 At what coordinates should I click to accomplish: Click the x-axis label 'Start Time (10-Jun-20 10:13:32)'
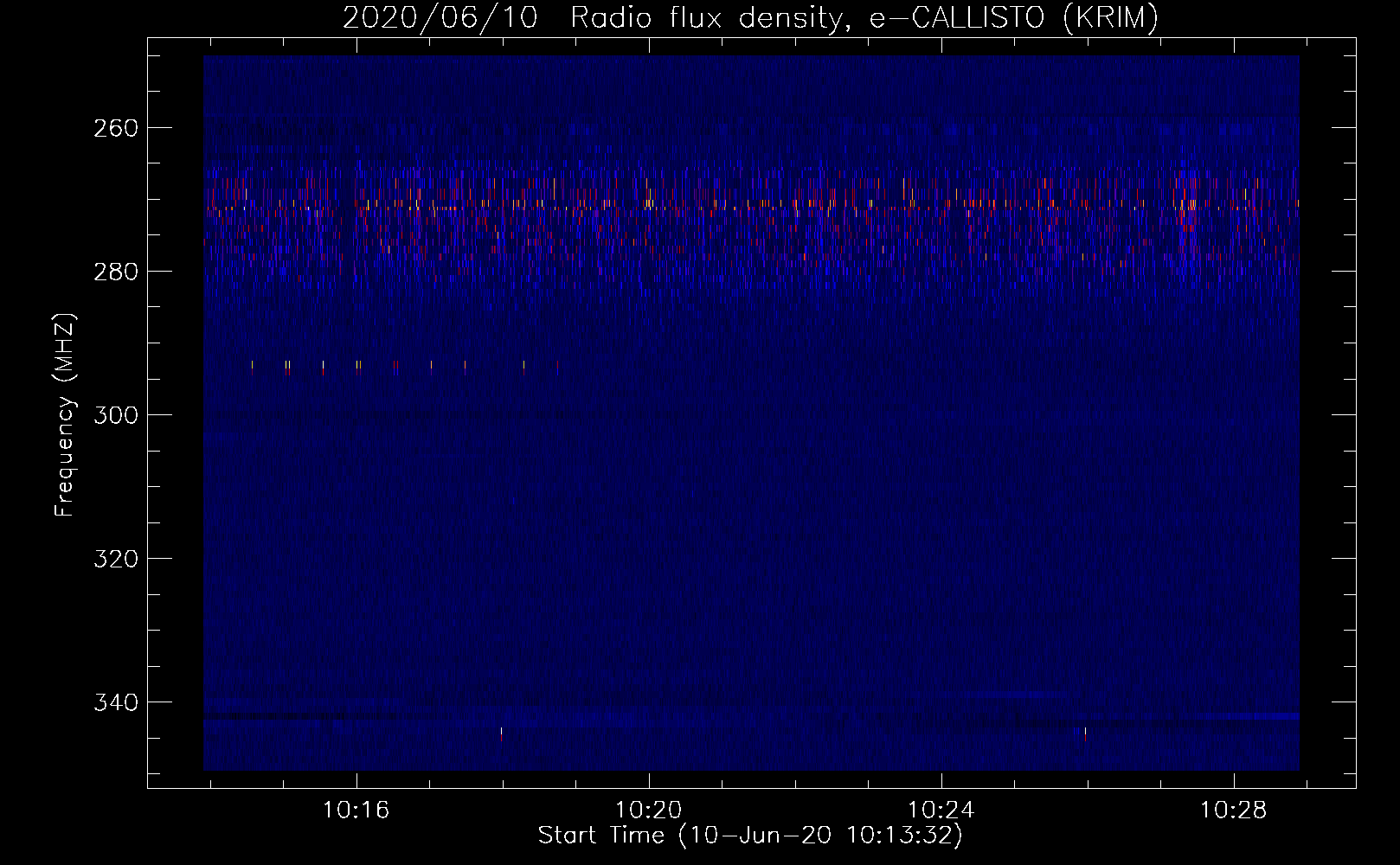[x=750, y=836]
